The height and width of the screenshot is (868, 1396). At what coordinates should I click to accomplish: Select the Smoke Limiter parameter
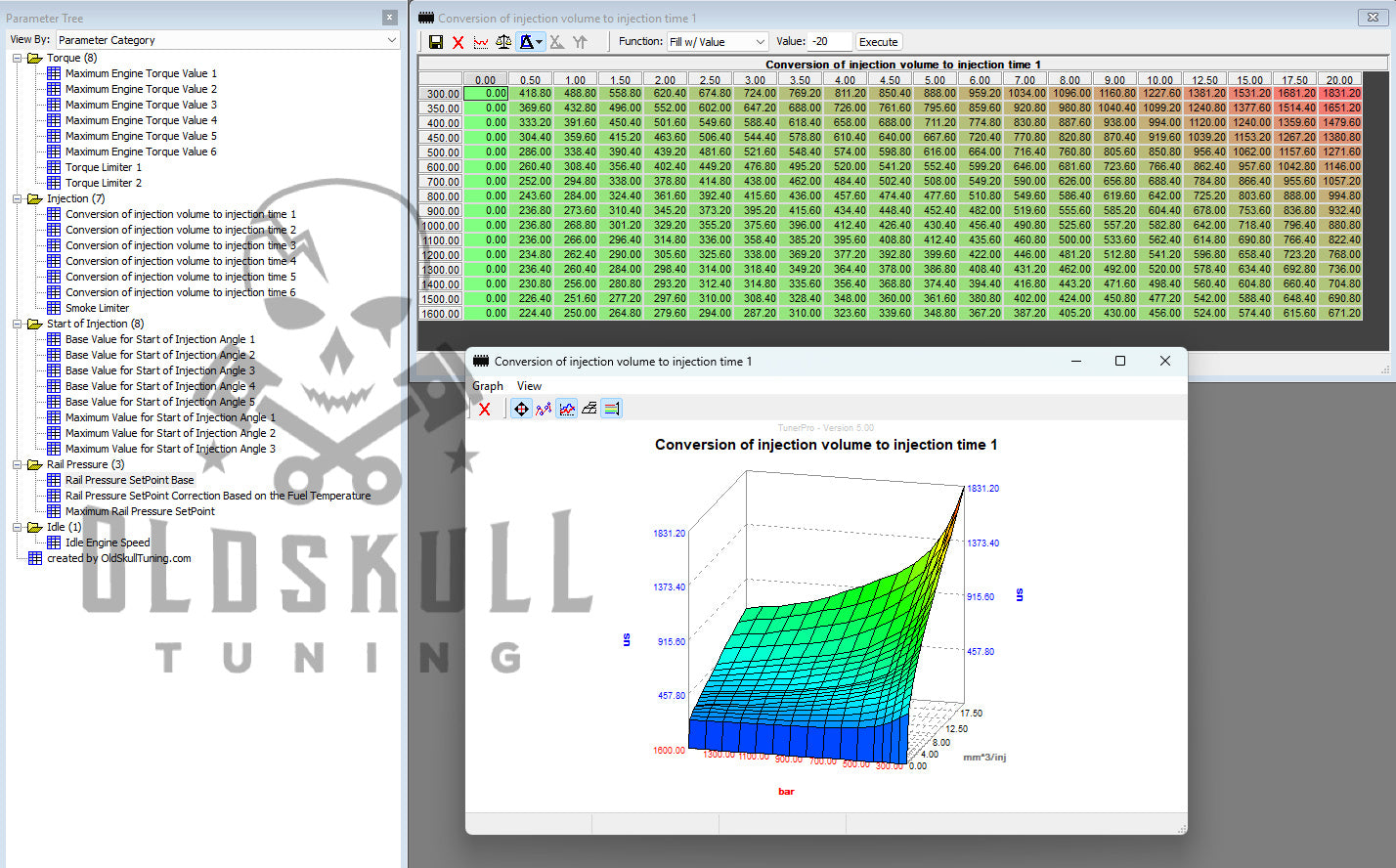click(97, 308)
